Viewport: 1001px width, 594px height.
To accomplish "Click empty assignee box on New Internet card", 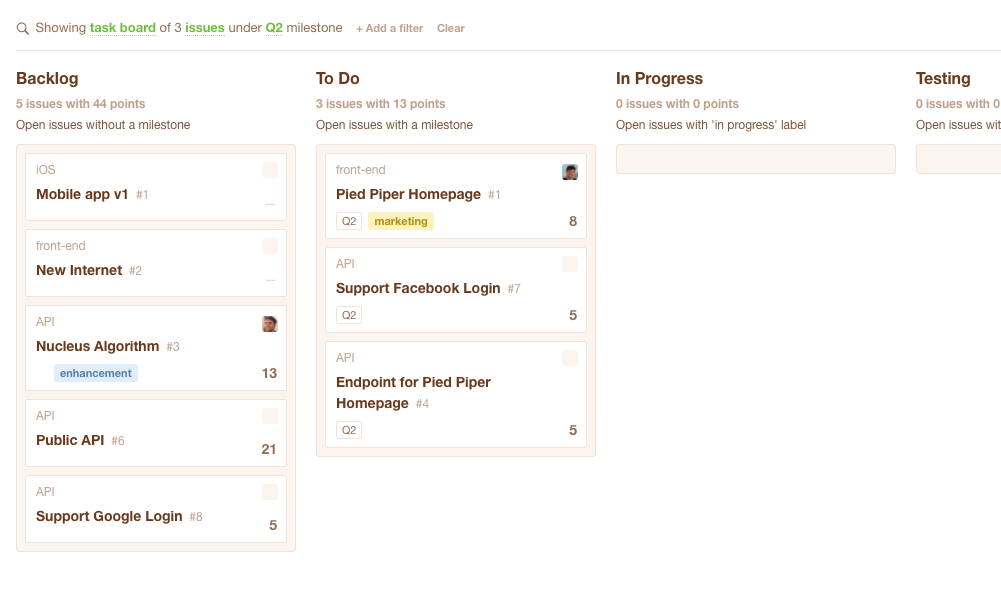I will [270, 246].
